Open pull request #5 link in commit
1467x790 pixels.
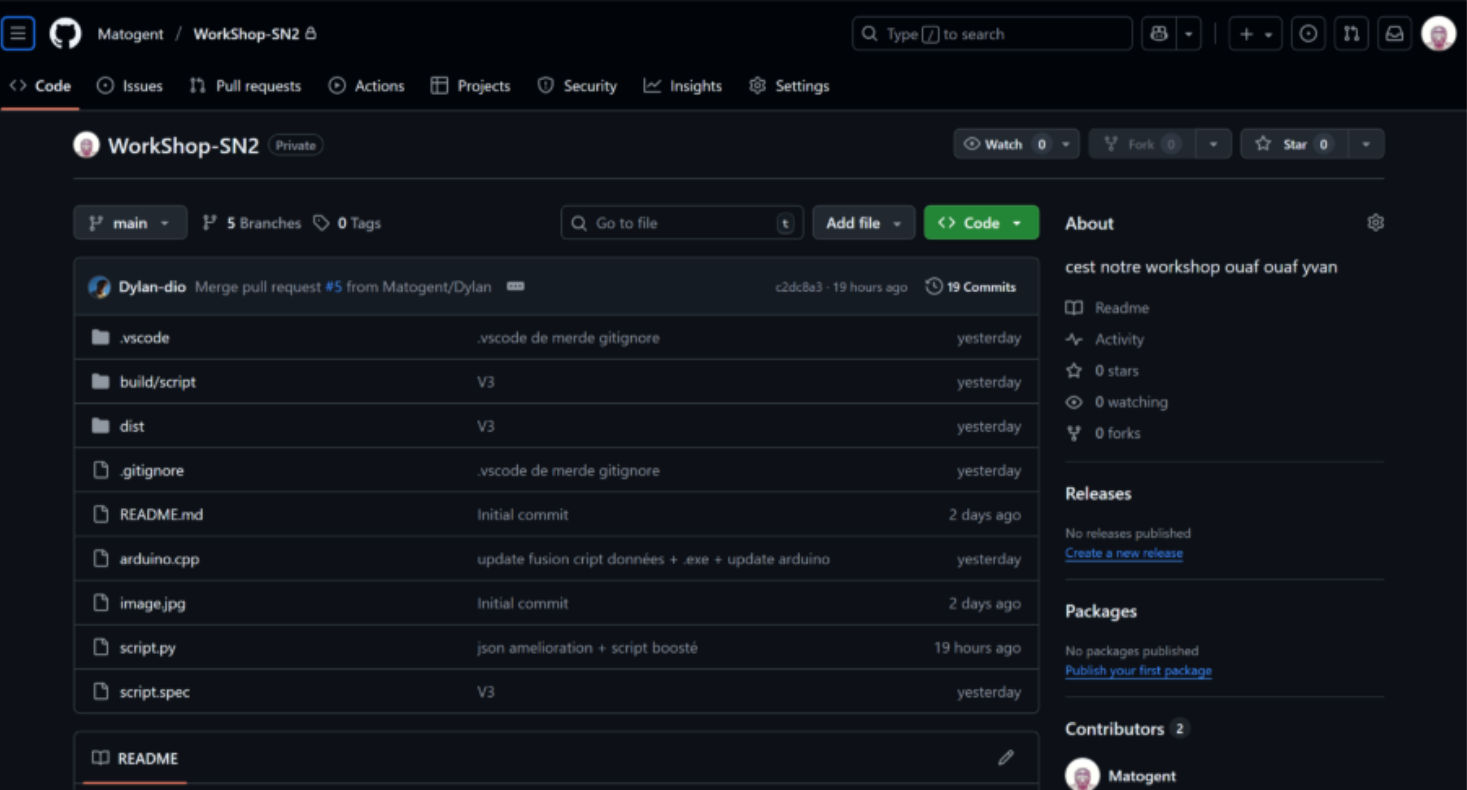click(333, 287)
